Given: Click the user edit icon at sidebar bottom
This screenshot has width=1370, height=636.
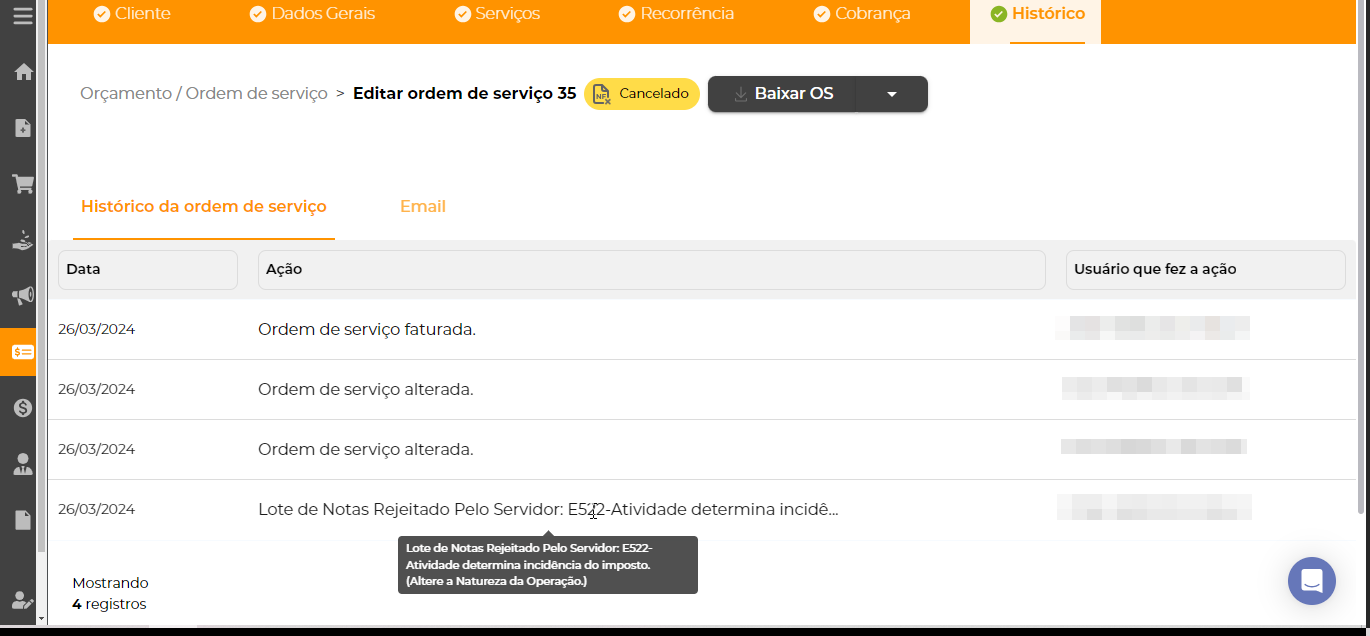Looking at the screenshot, I should tap(22, 600).
